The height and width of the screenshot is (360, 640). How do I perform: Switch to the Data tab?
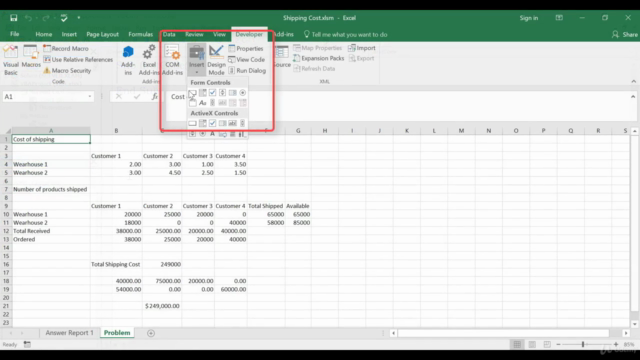coord(169,34)
